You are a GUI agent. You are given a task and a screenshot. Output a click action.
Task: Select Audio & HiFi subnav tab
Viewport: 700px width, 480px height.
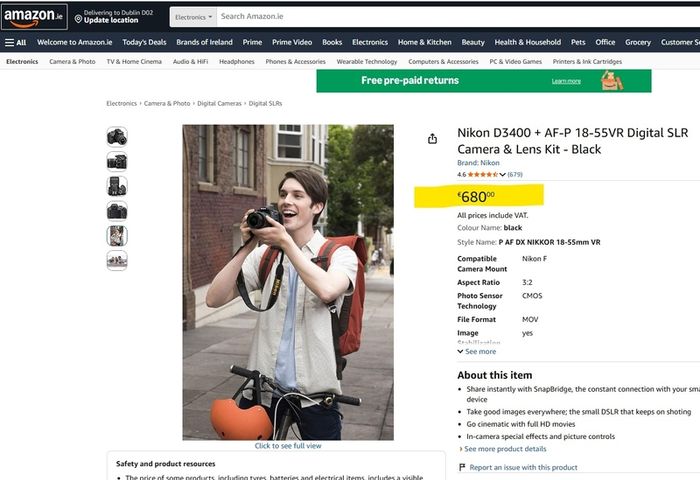pos(190,62)
